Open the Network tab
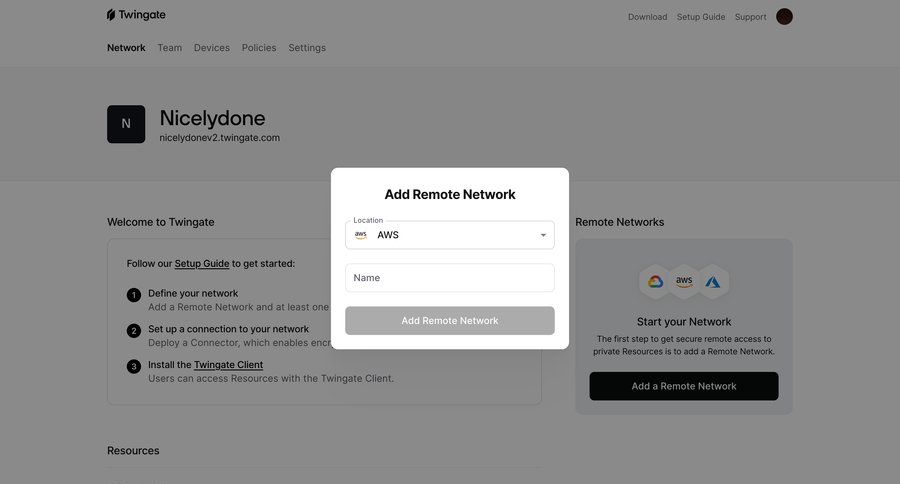The height and width of the screenshot is (484, 900). coord(126,48)
